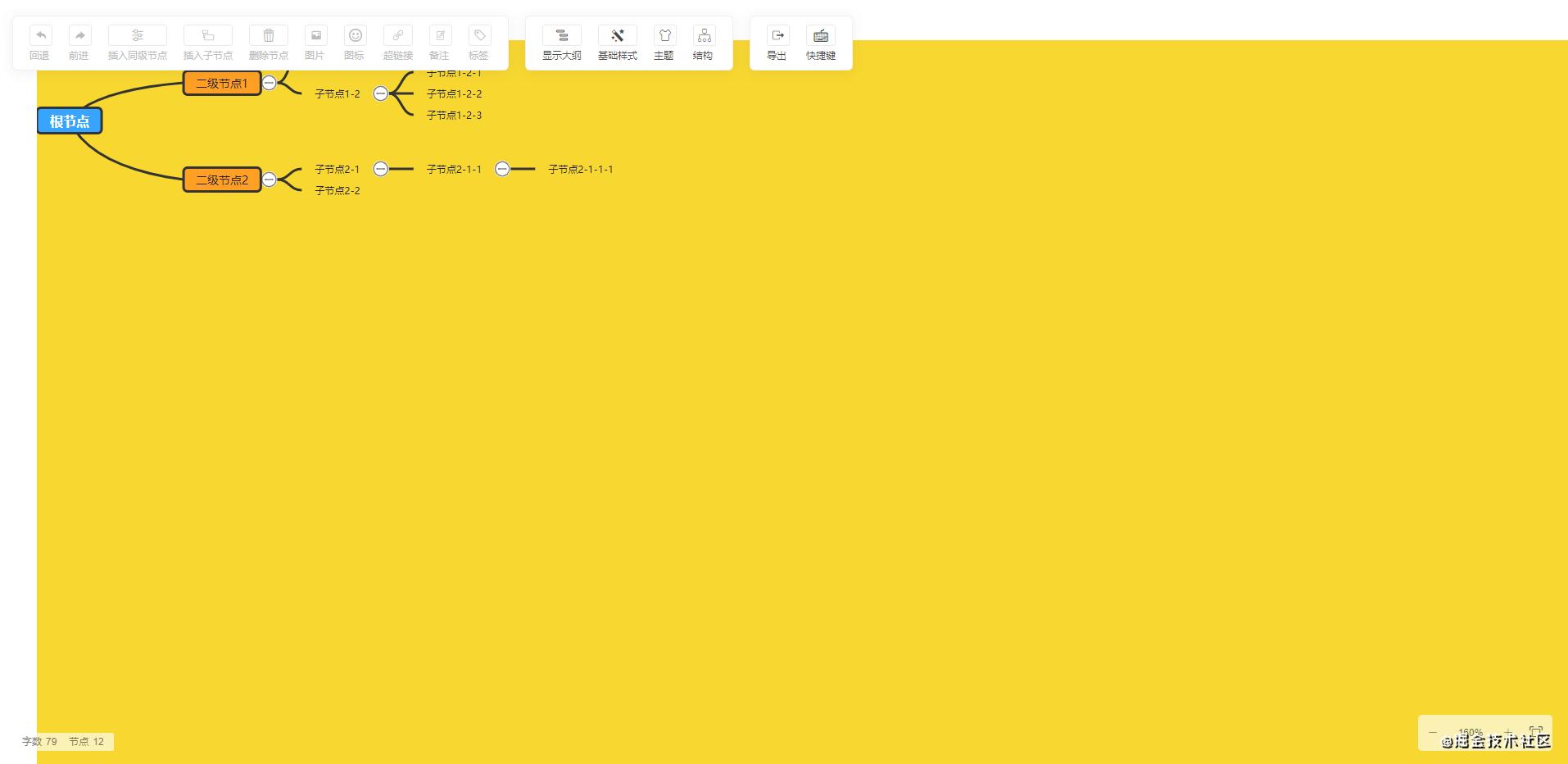
Task: Select node 子节点2-2
Action: pyautogui.click(x=338, y=190)
